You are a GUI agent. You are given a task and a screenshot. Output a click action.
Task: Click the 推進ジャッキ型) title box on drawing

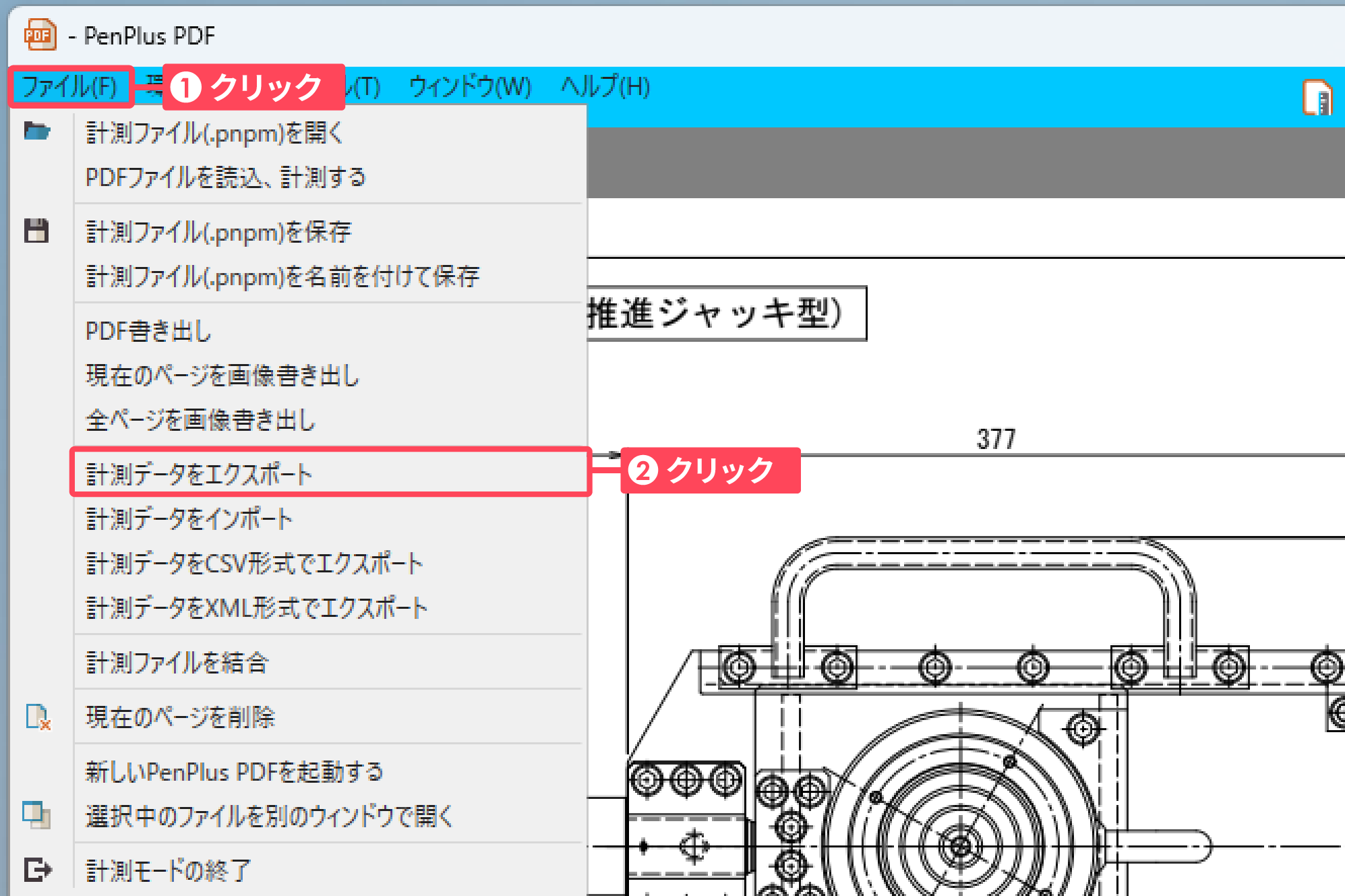727,313
